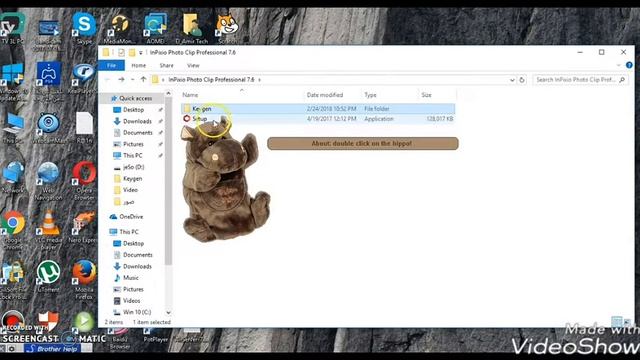640x360 pixels.
Task: Click the navigation pane scroll-down arrow
Action: 168,312
